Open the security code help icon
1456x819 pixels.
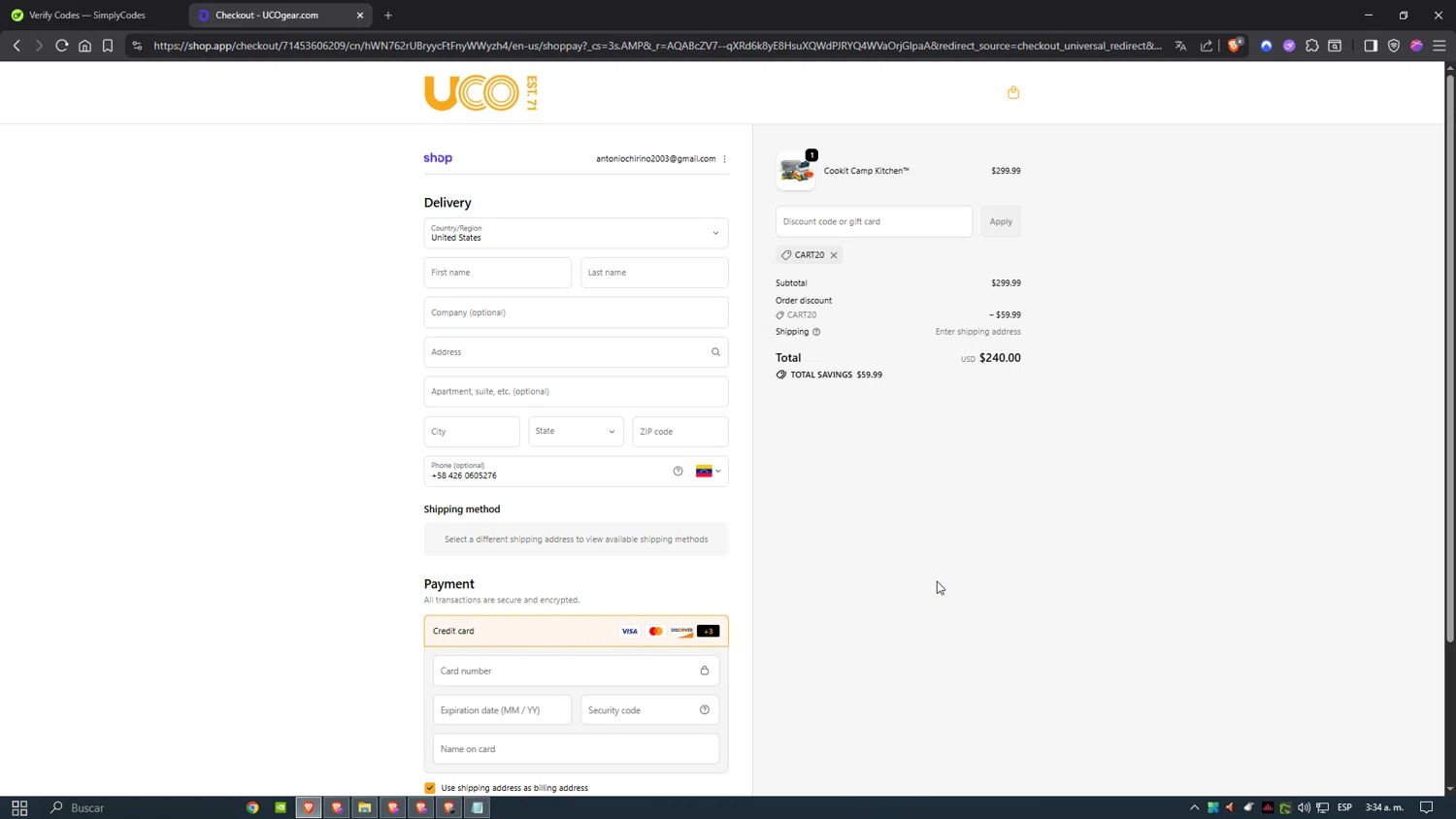[x=705, y=710]
